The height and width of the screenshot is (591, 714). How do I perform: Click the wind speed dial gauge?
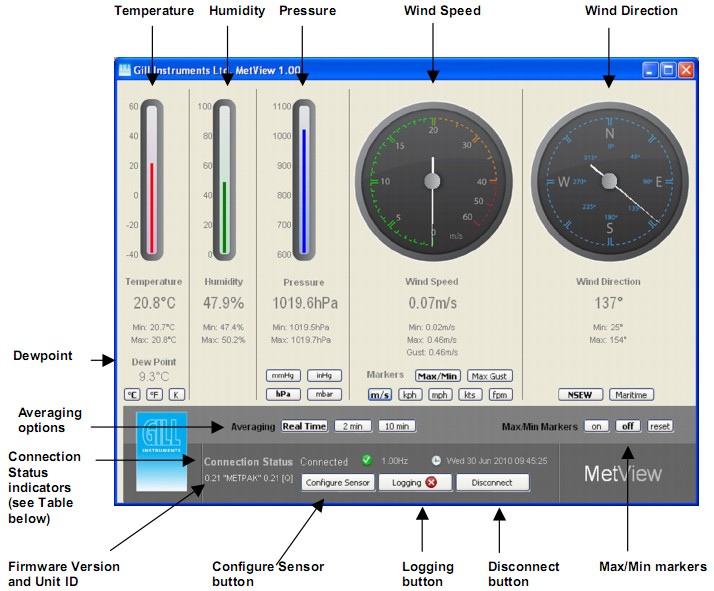pos(432,180)
